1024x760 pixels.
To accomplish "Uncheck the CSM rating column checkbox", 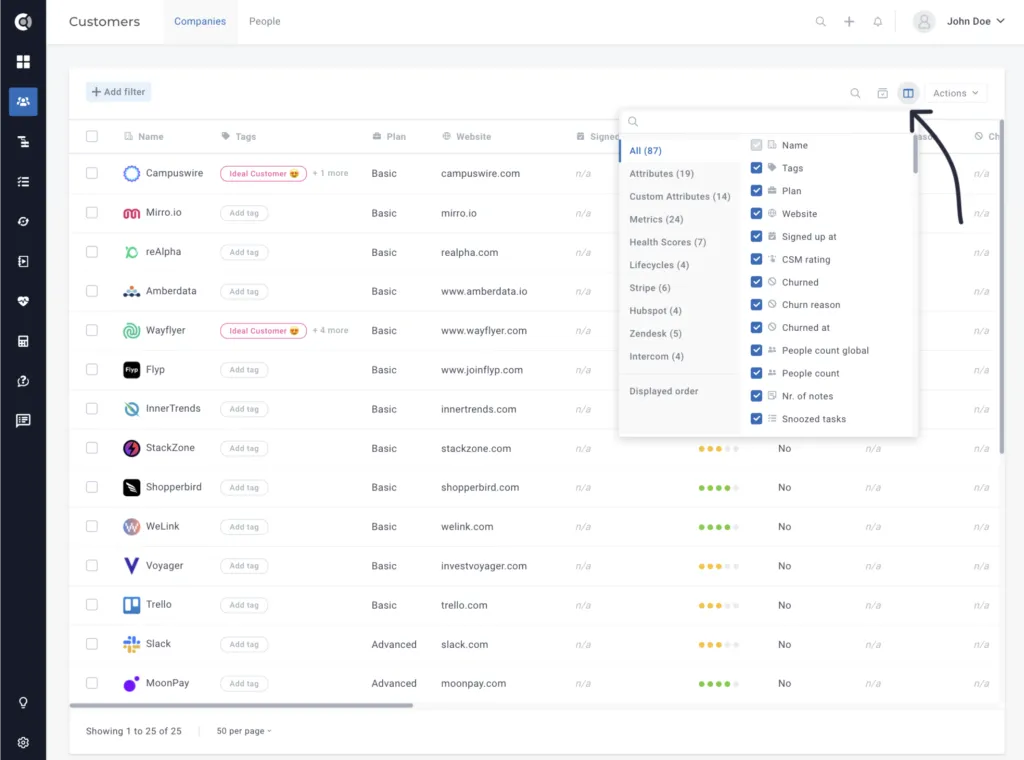I will tap(756, 259).
